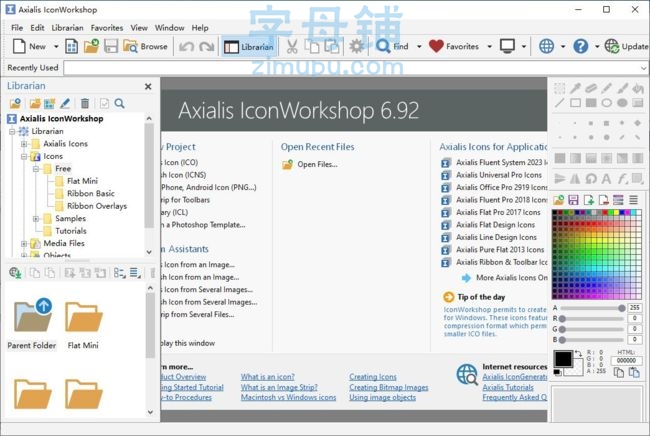The height and width of the screenshot is (436, 650).
Task: Click the Cut scissors icon
Action: (x=292, y=46)
